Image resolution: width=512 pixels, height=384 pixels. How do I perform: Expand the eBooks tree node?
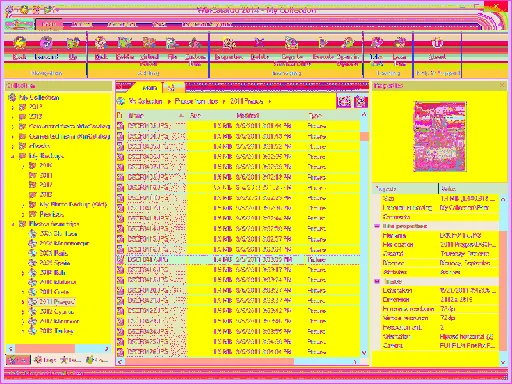[x=13, y=146]
